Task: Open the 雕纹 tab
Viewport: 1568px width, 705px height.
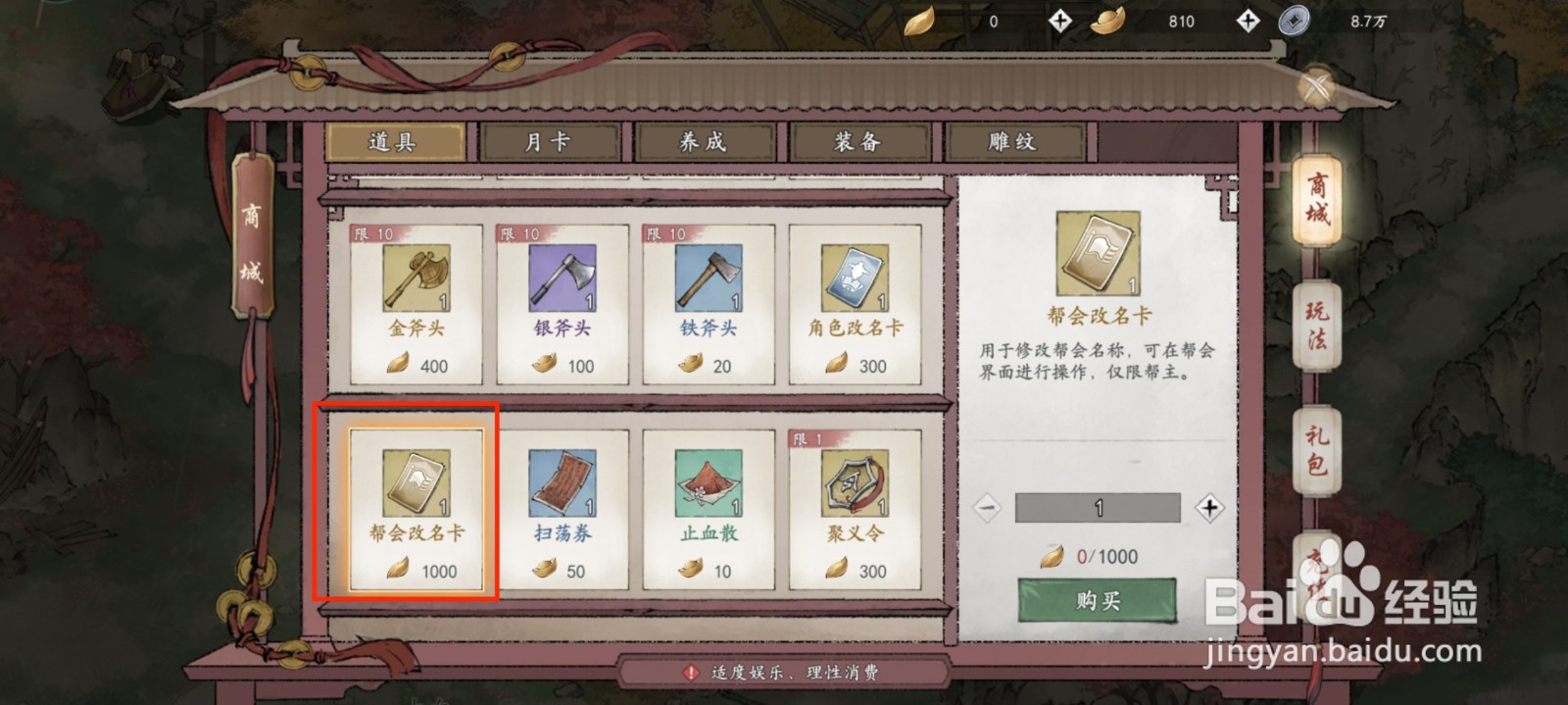Action: pos(1012,142)
